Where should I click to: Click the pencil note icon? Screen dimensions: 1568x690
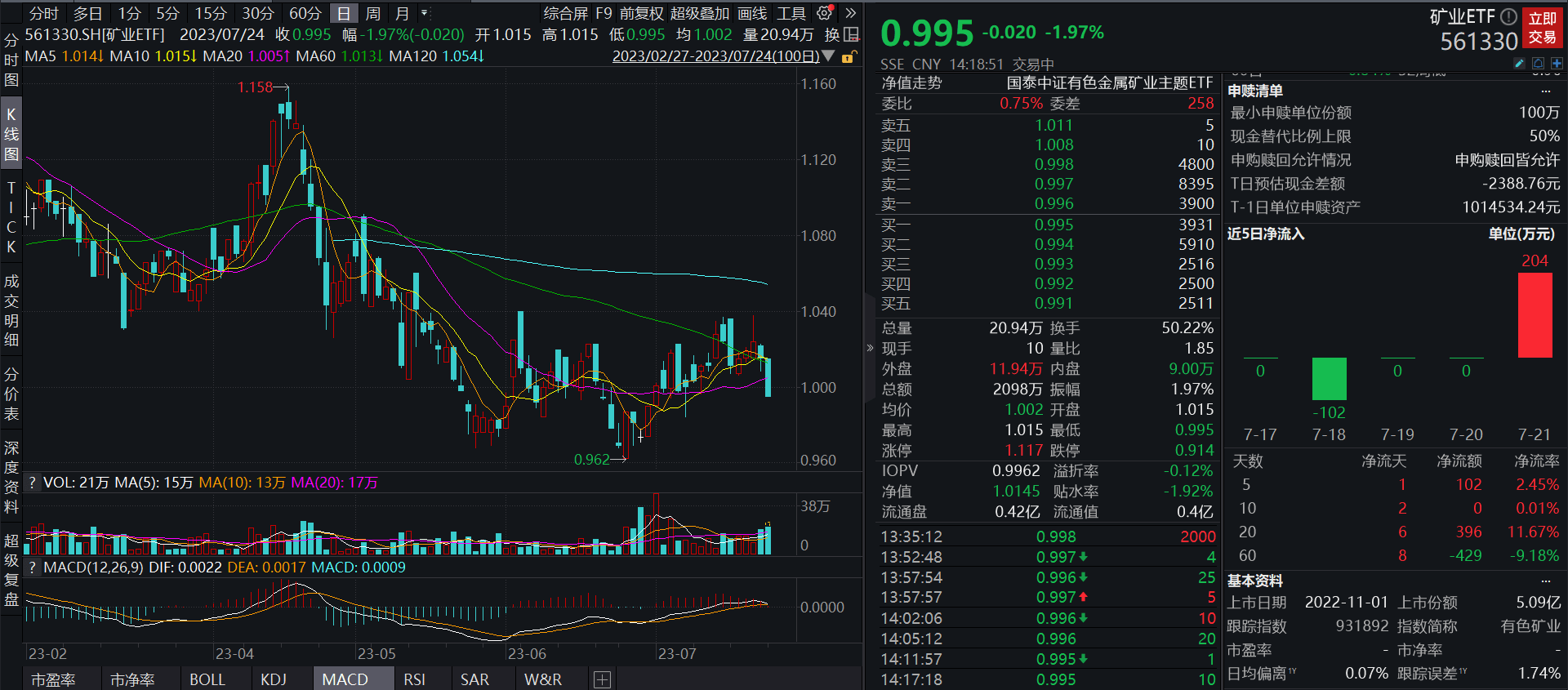(x=1519, y=63)
